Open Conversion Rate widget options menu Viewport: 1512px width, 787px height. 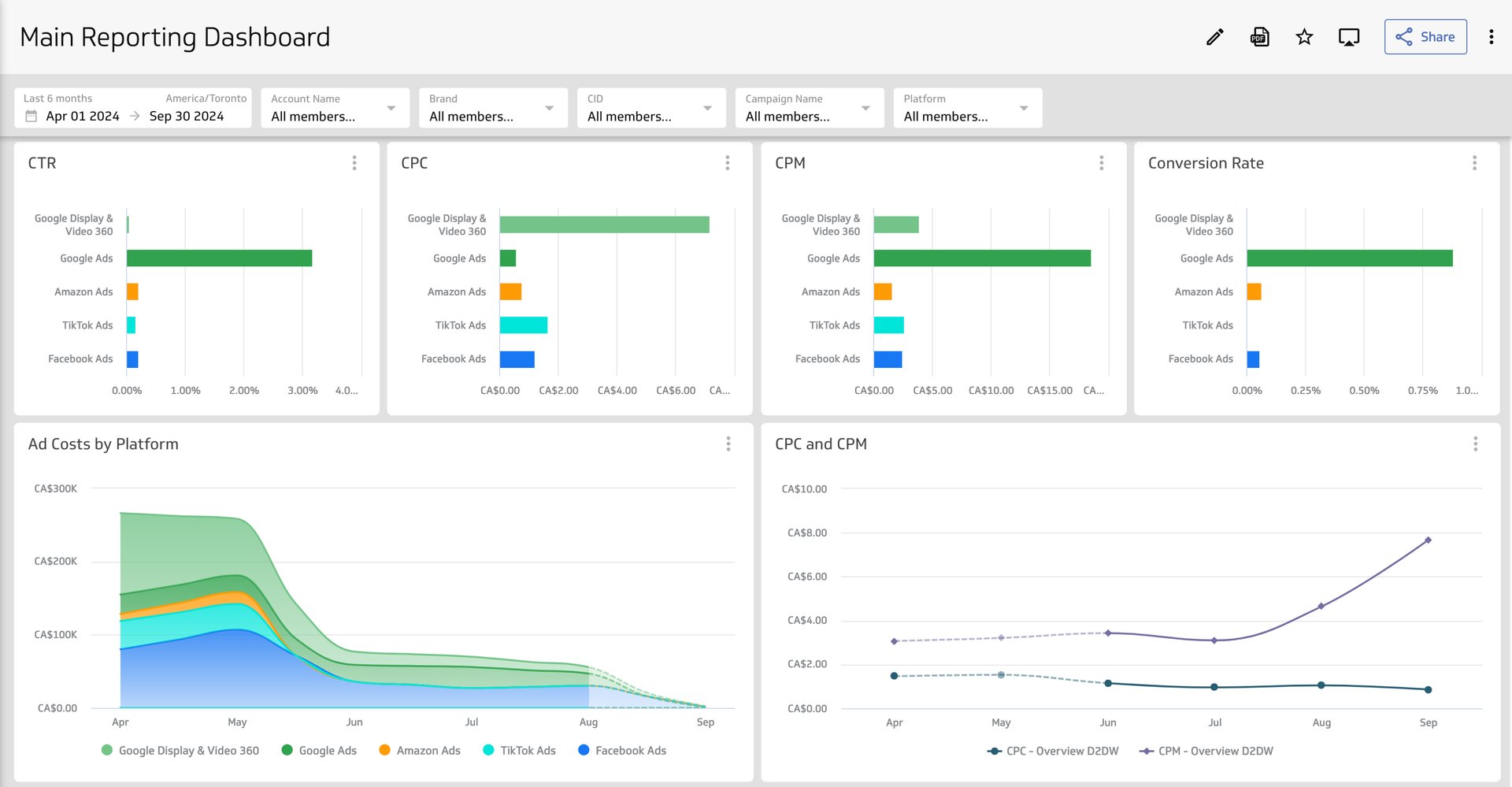click(x=1475, y=163)
